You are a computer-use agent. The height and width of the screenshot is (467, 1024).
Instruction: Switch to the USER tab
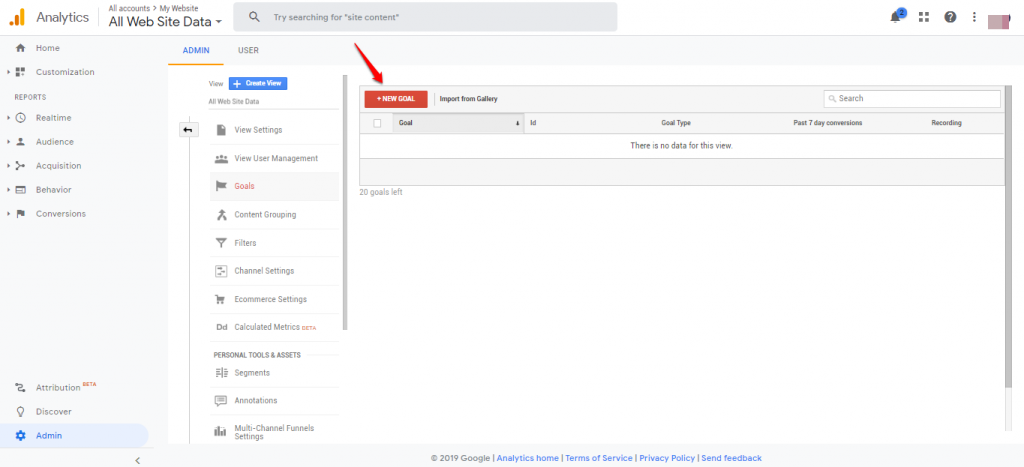coord(248,51)
